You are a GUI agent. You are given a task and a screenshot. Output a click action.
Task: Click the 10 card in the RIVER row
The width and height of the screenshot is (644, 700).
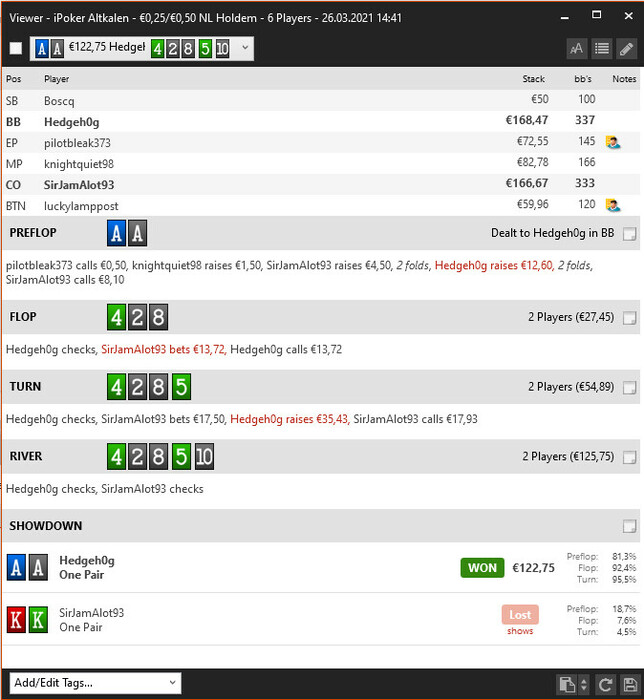pos(204,456)
